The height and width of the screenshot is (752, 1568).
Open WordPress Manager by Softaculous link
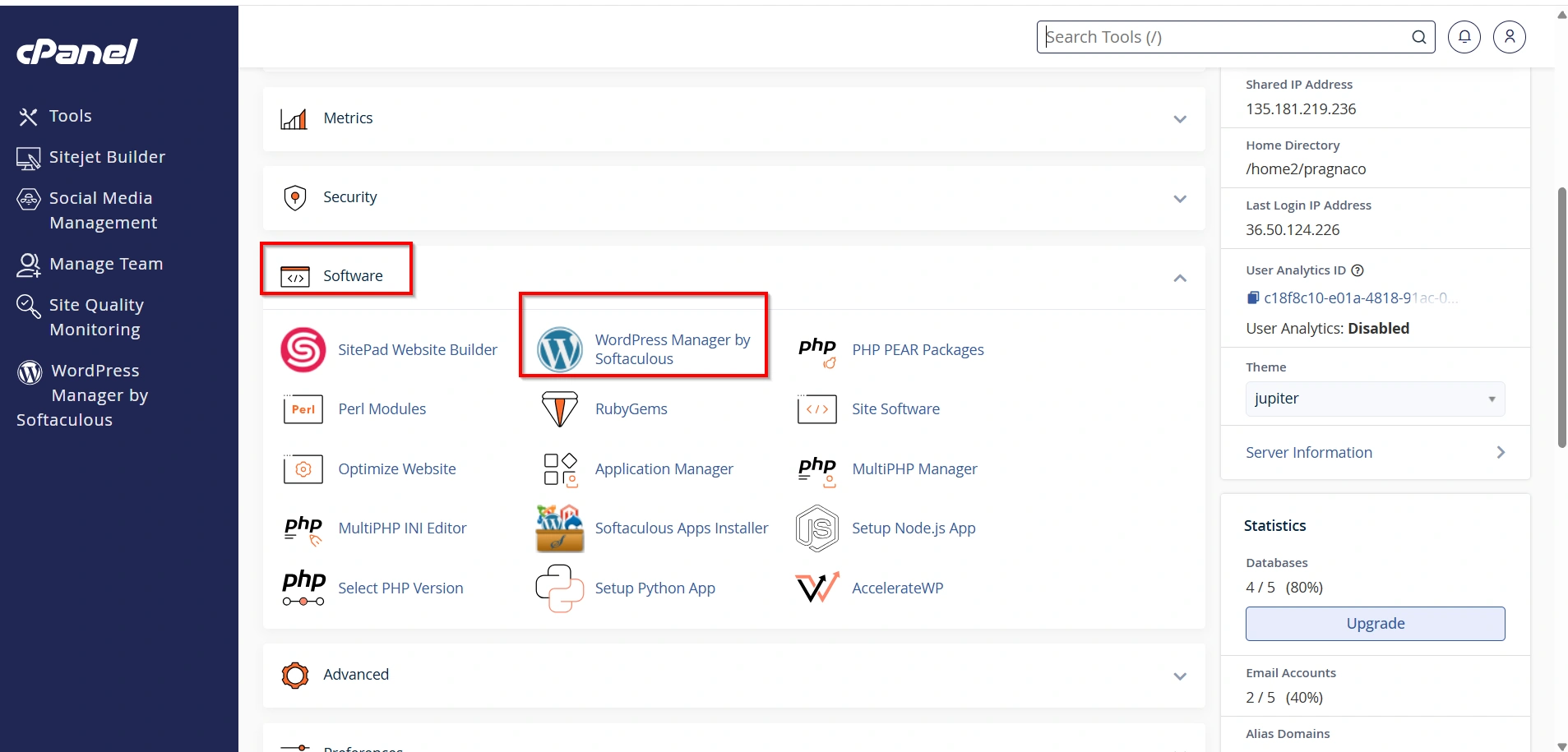click(673, 349)
